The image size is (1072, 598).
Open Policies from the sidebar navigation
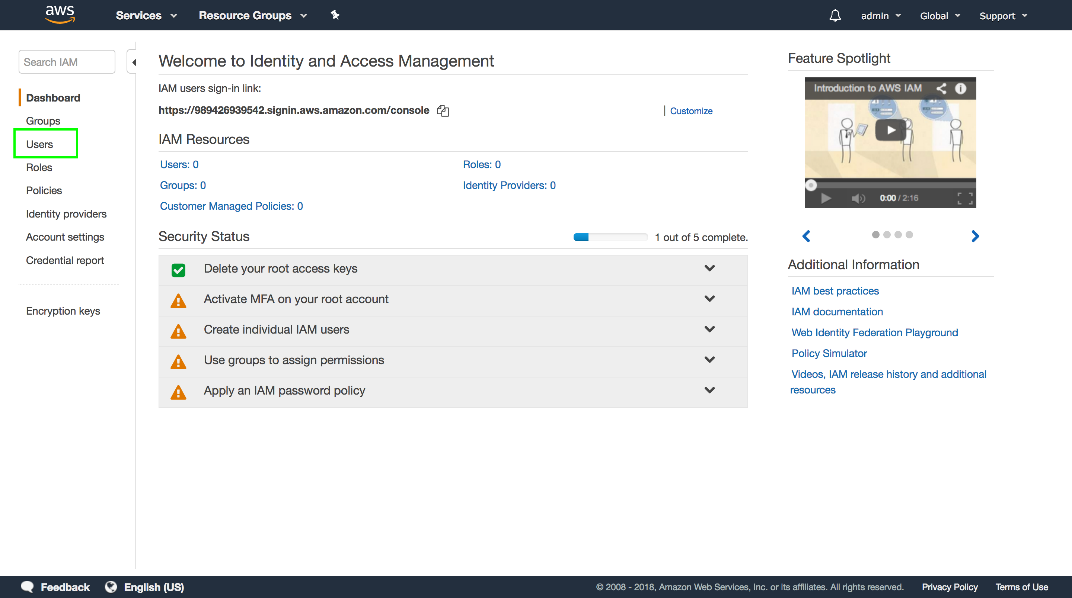tap(44, 190)
